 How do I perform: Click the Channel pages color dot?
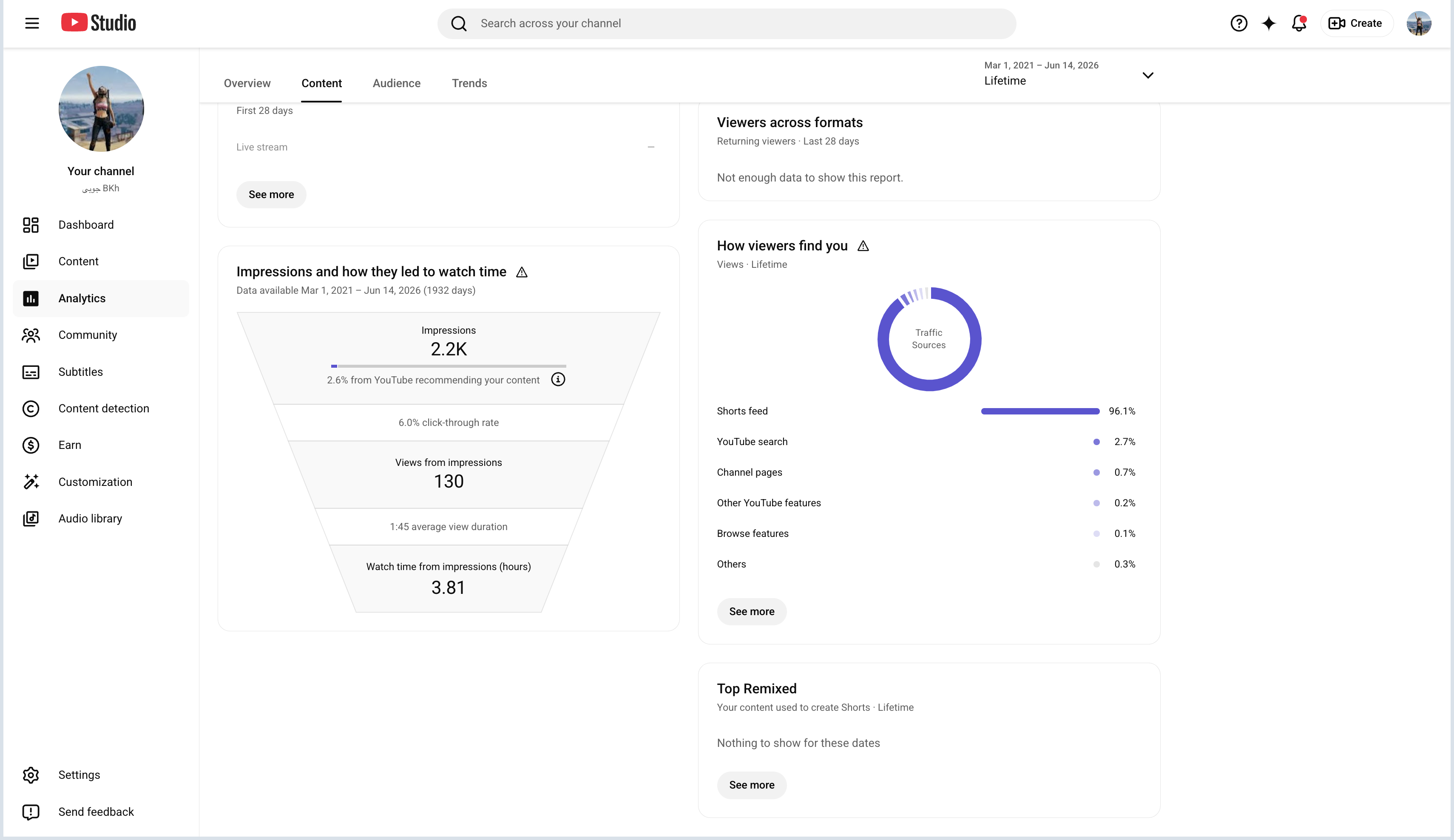1096,473
